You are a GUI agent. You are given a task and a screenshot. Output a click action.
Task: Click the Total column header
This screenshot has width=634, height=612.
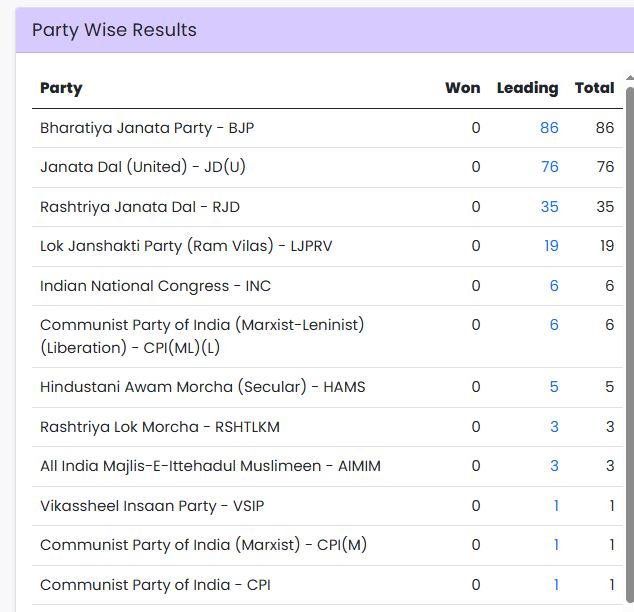[594, 88]
